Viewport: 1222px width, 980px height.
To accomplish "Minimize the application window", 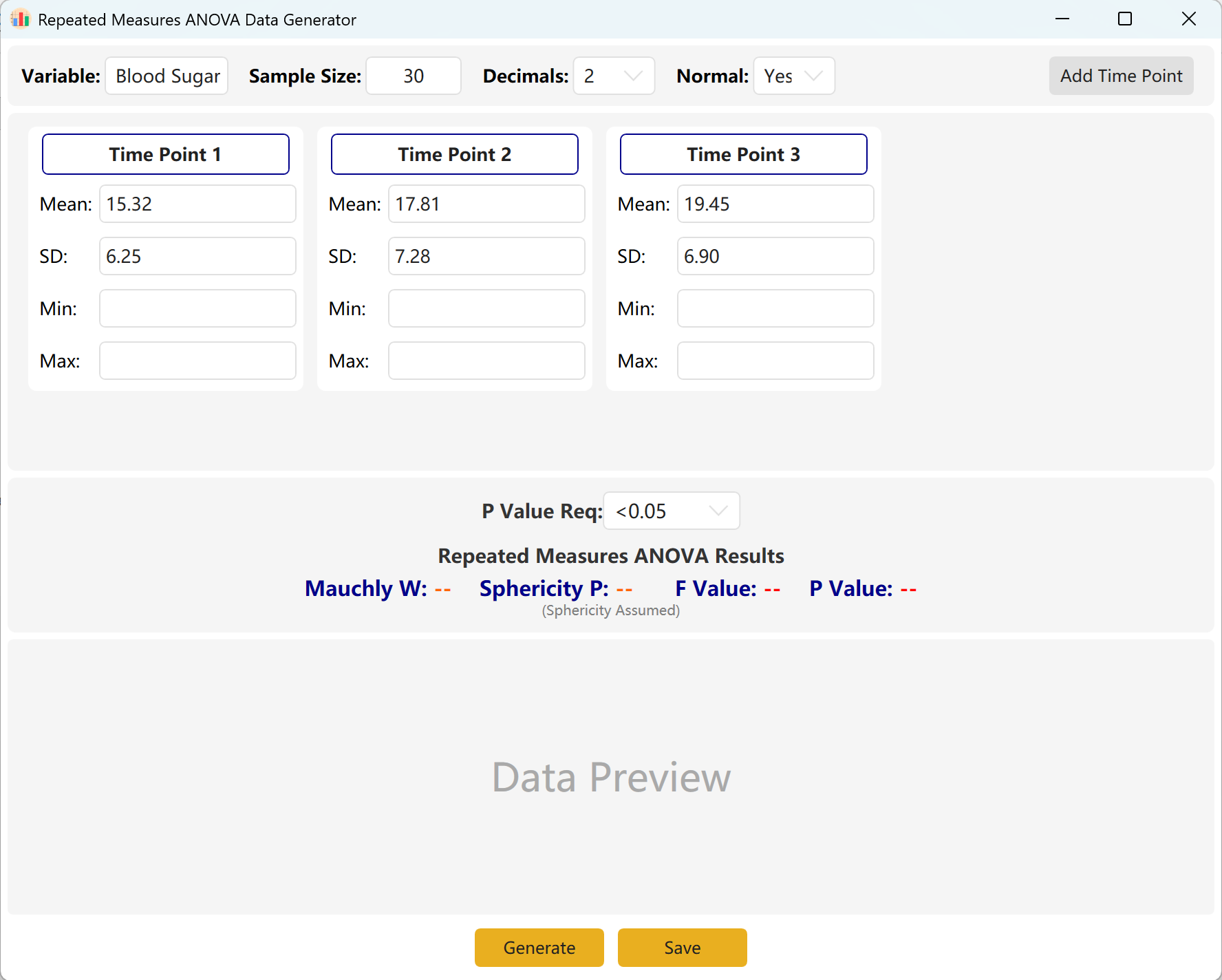I will pos(1062,19).
